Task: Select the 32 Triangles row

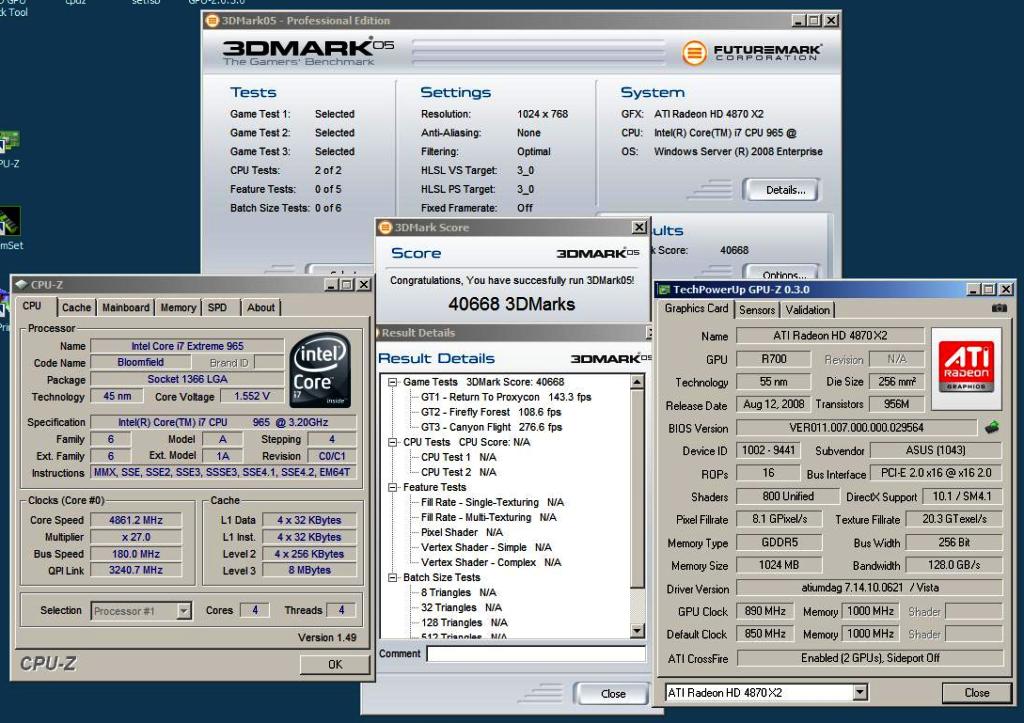Action: [x=461, y=607]
